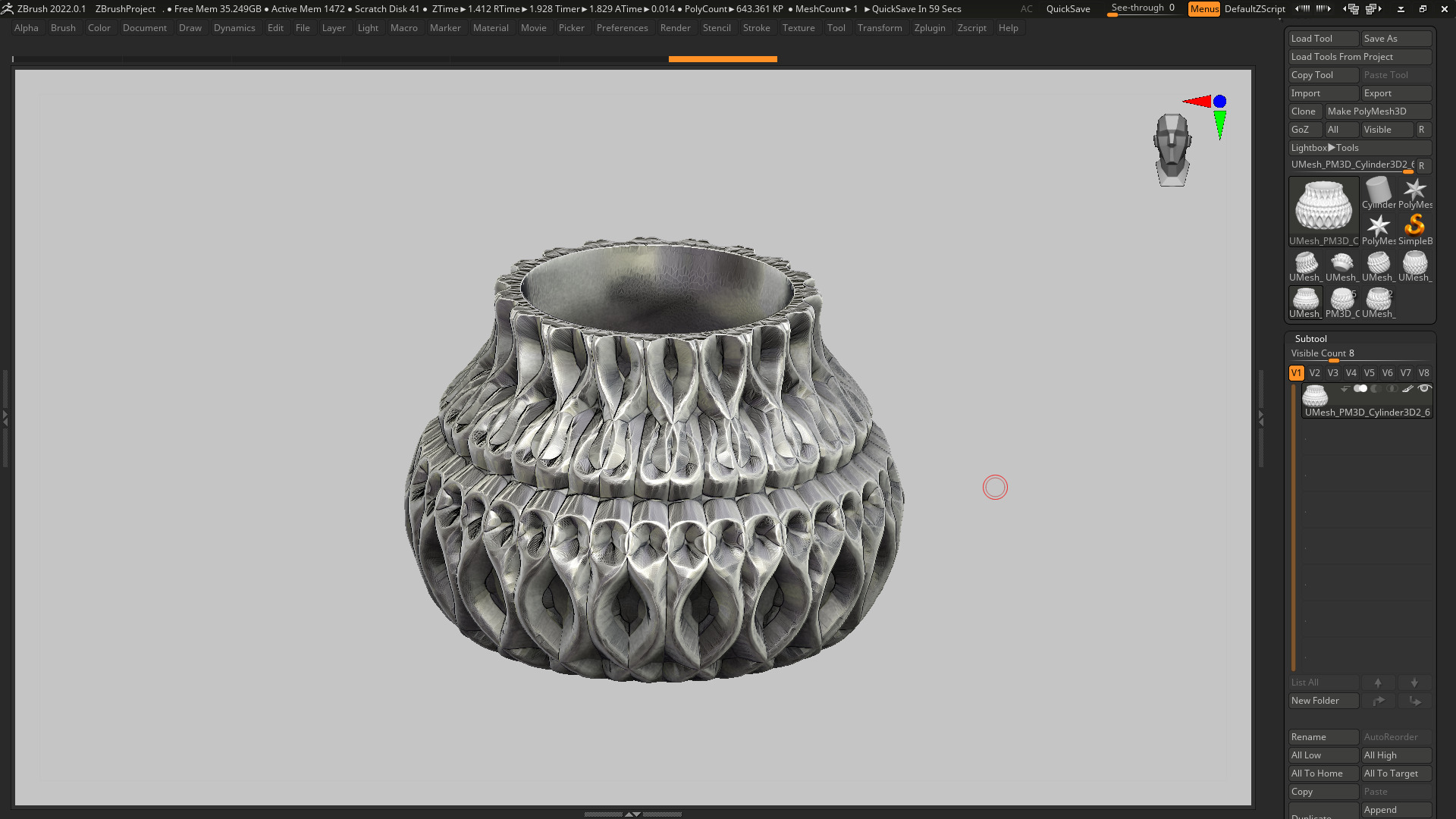This screenshot has width=1456, height=819.
Task: Click the Make PolyMesh3D button
Action: [x=1378, y=111]
